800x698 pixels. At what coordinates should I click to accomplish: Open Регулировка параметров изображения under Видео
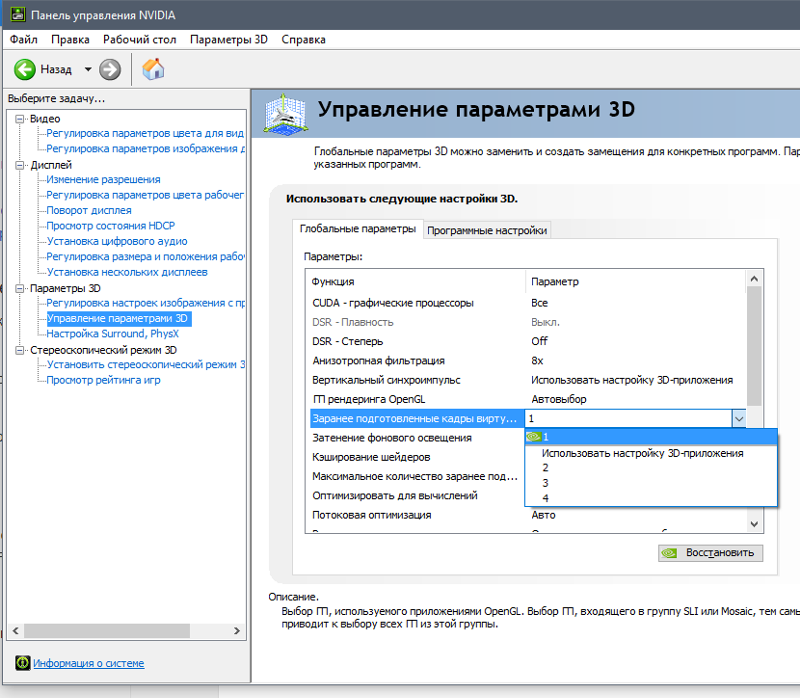[x=145, y=148]
